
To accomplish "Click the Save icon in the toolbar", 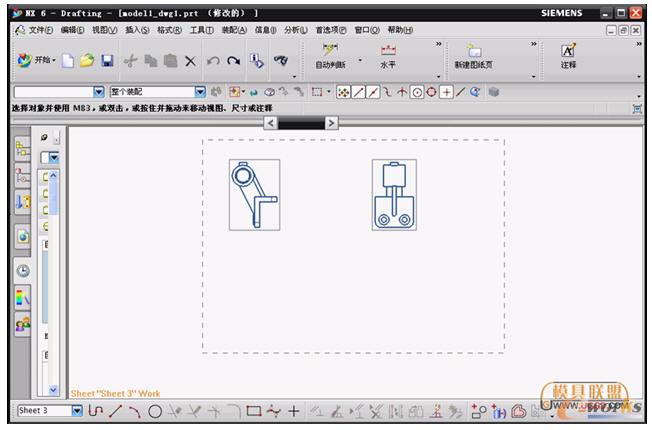I will click(107, 61).
